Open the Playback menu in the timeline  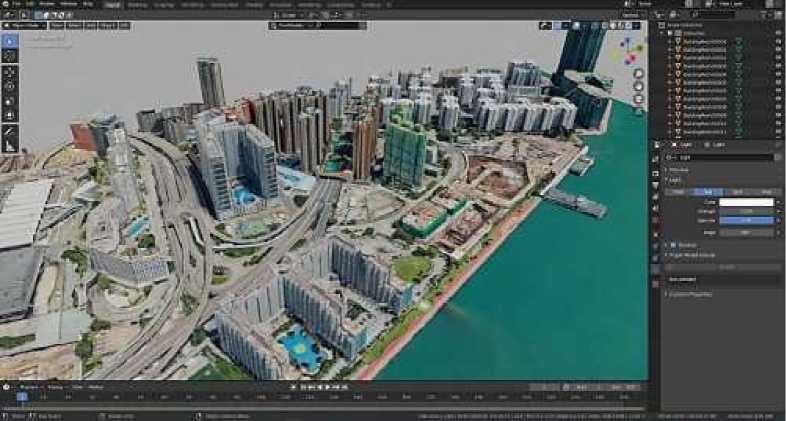point(28,387)
